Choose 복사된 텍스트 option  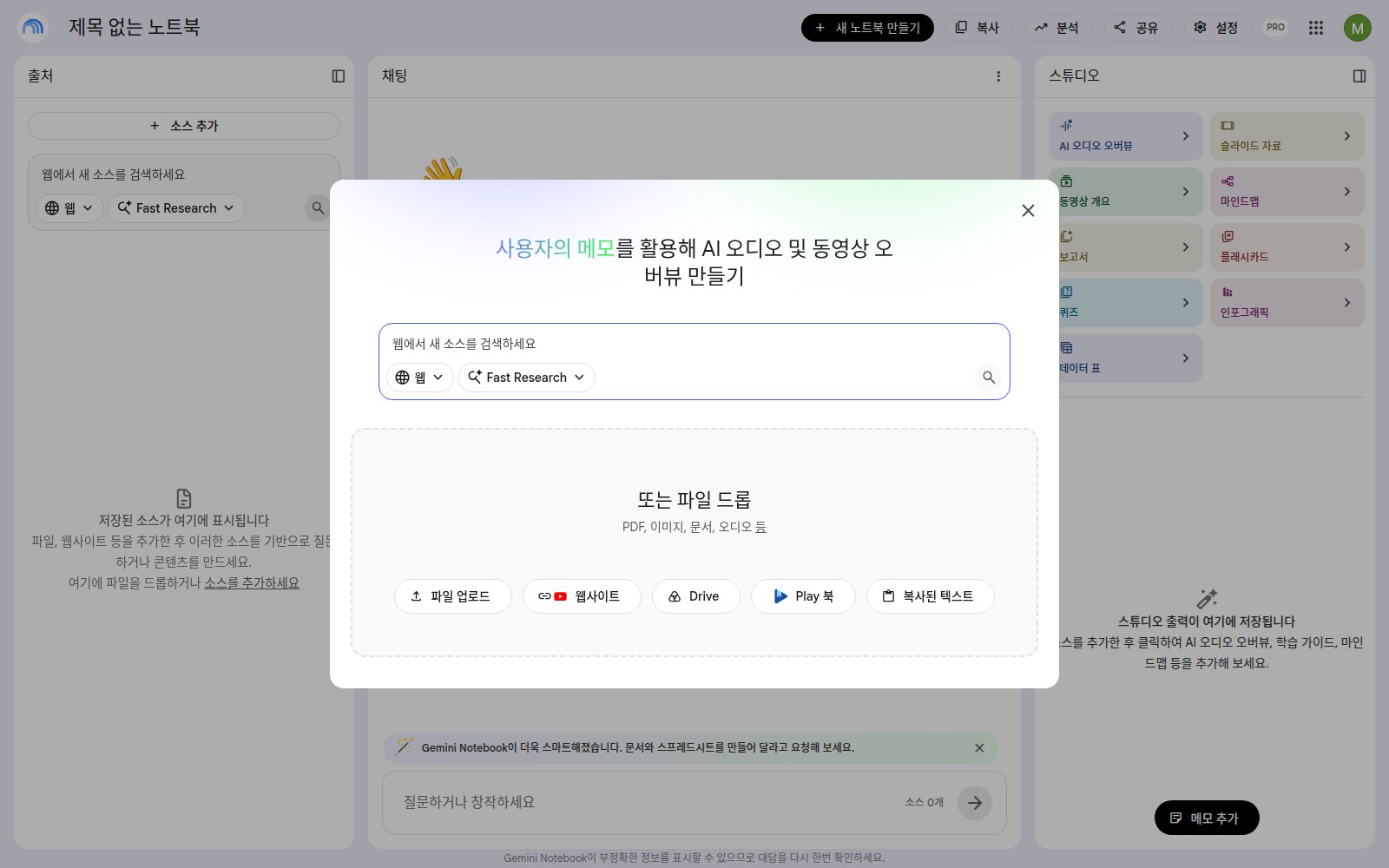[930, 596]
